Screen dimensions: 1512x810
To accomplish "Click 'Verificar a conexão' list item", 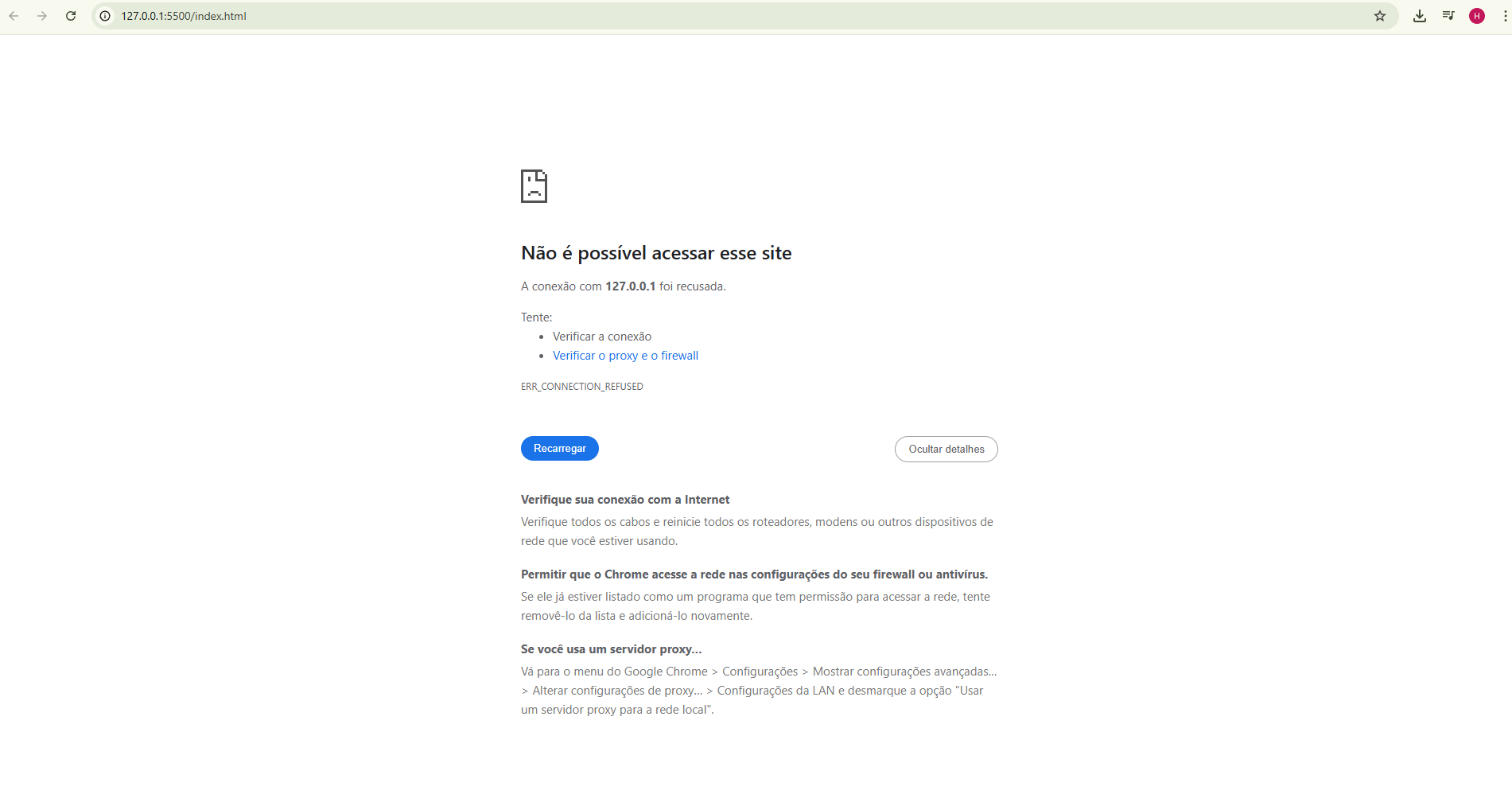I will click(602, 337).
